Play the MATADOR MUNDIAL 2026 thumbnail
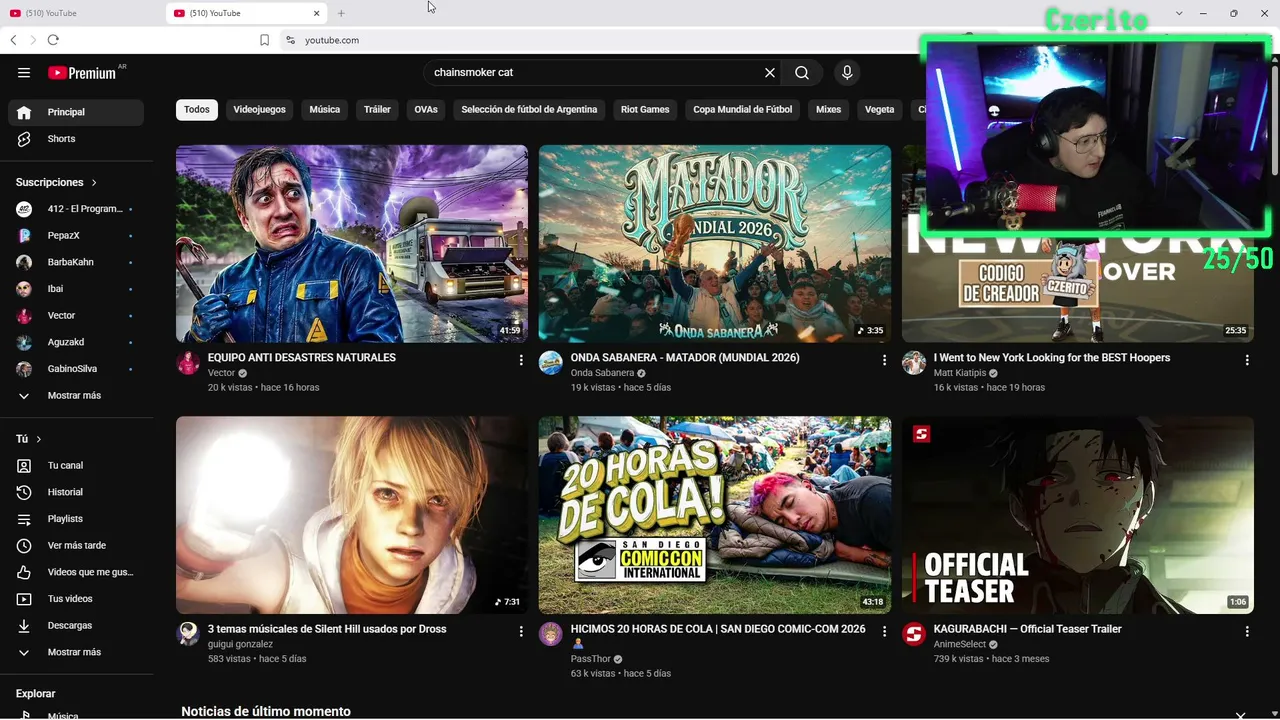 click(x=715, y=244)
